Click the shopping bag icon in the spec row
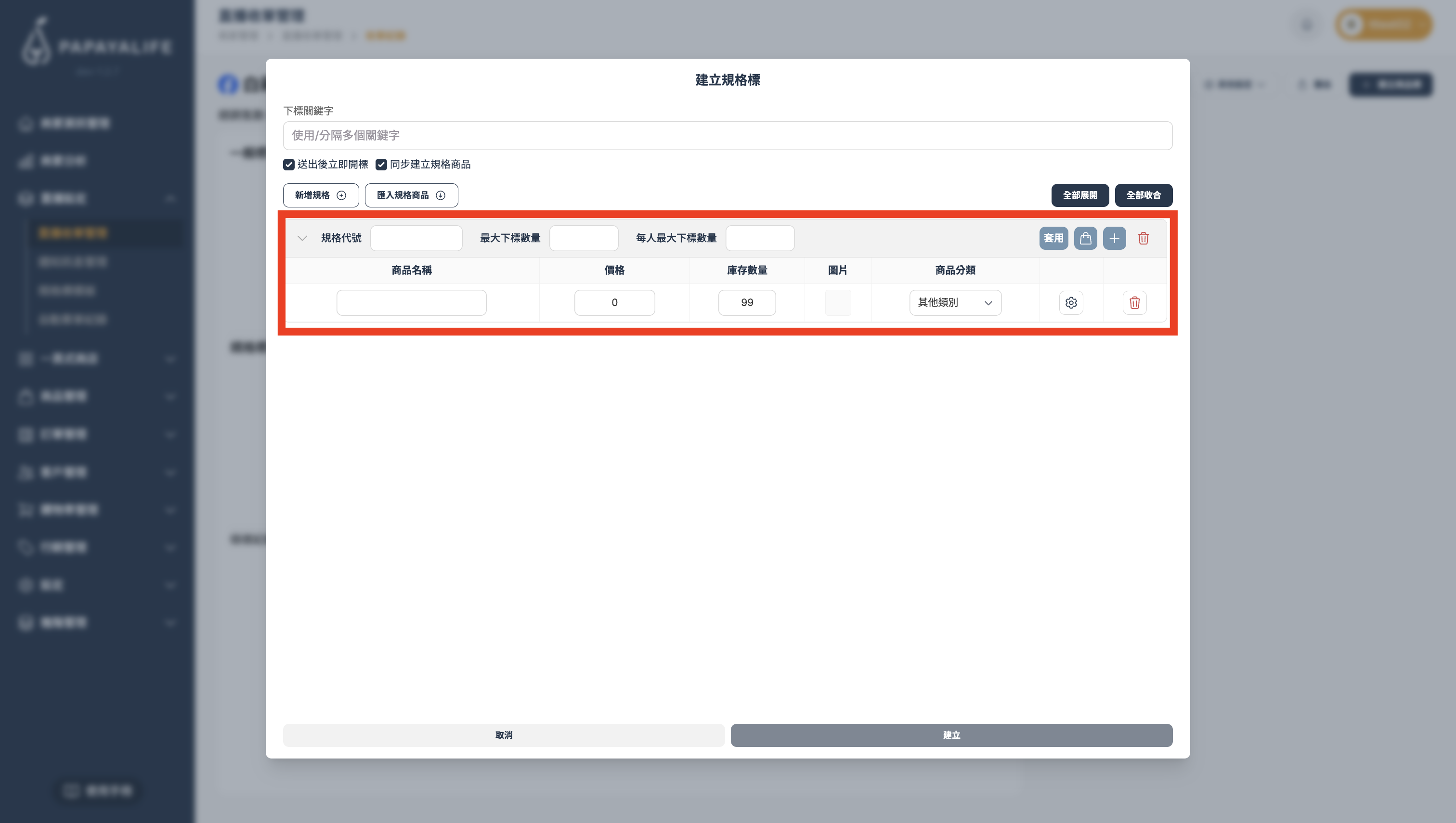Image resolution: width=1456 pixels, height=823 pixels. point(1085,238)
